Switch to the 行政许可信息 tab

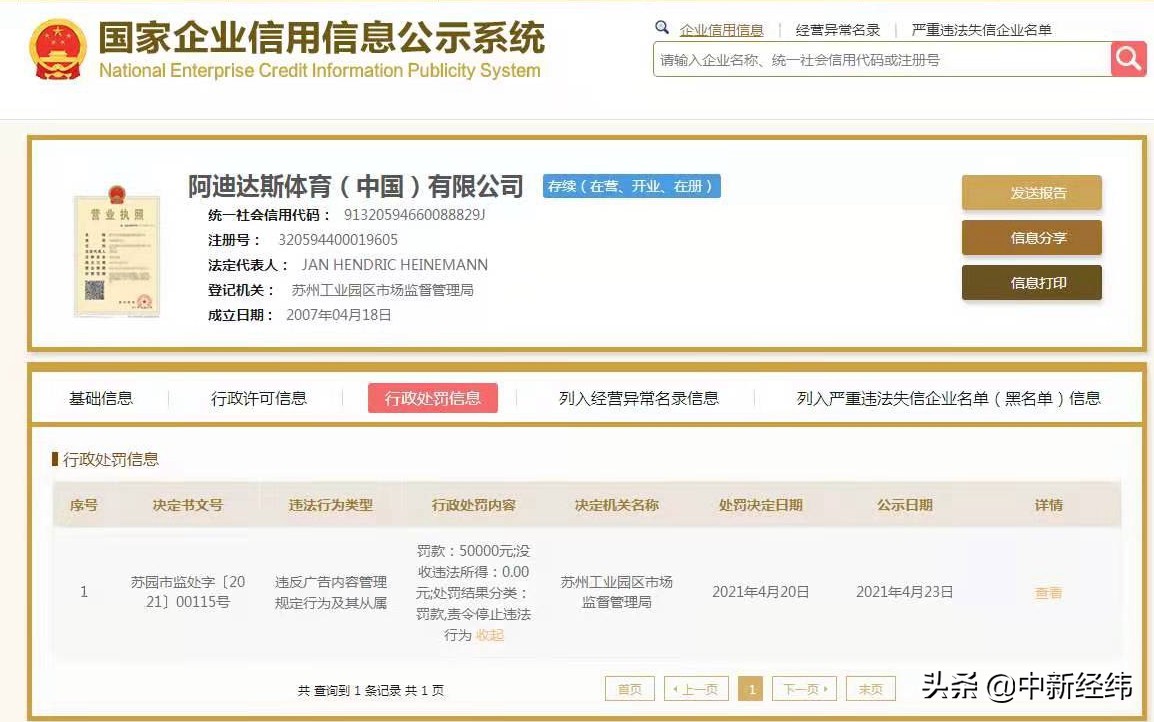tap(258, 398)
